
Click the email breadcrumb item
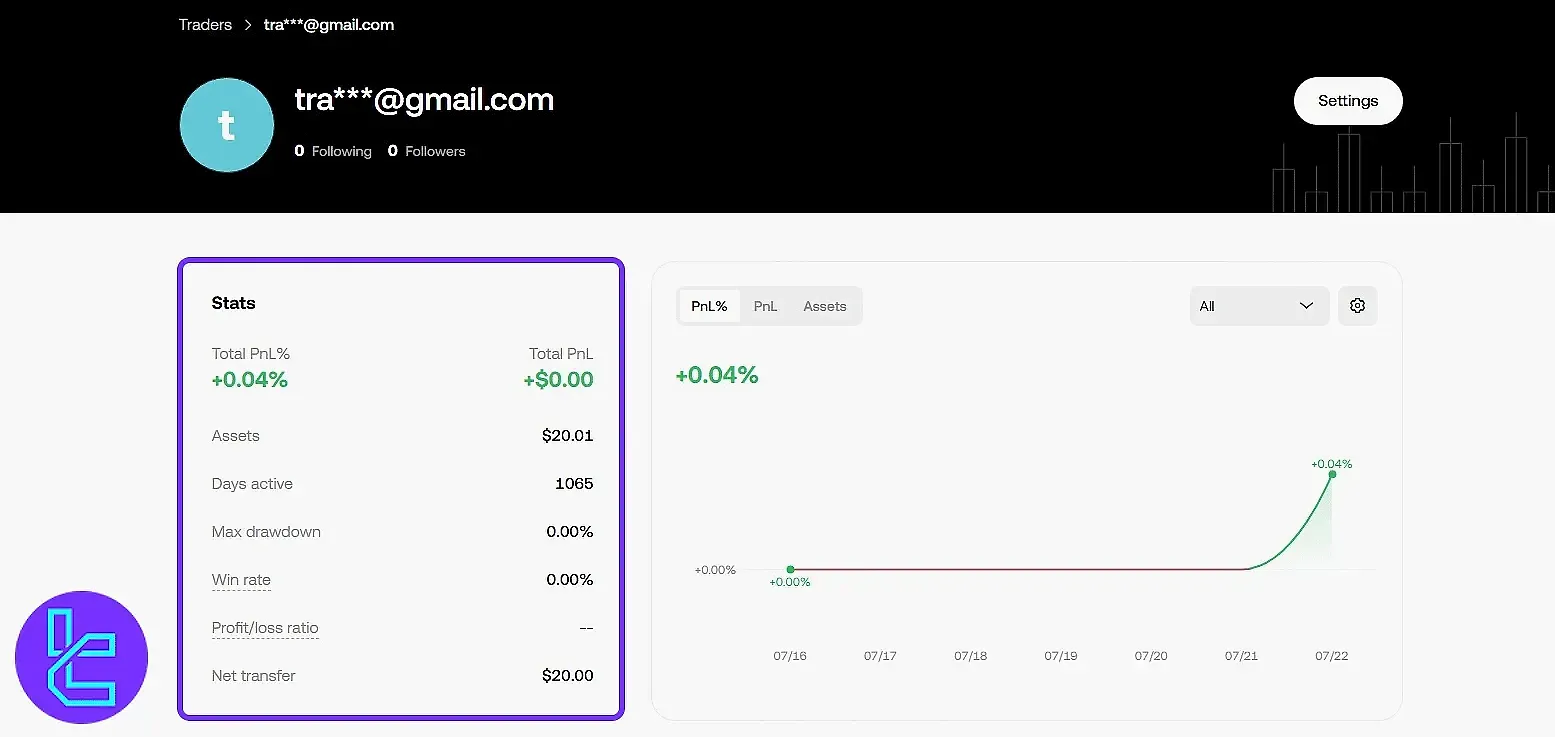[x=329, y=25]
